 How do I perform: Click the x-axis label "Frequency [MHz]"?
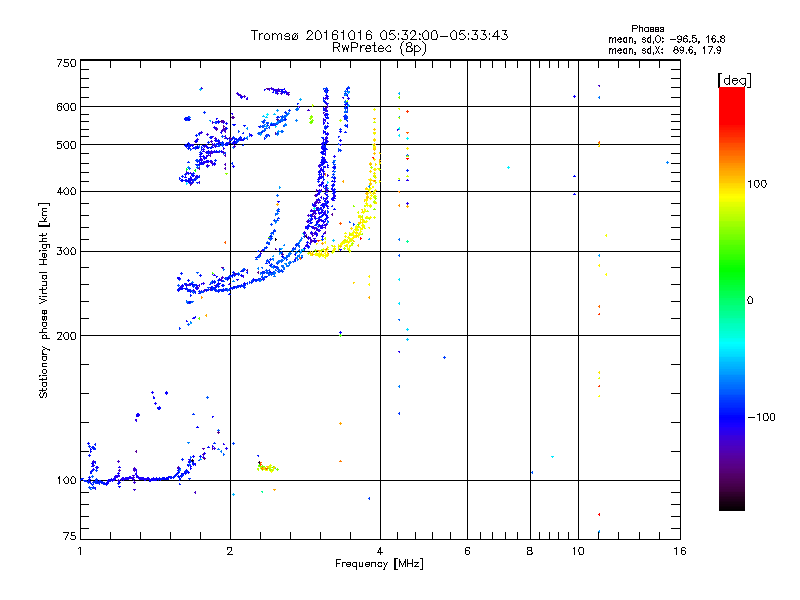click(379, 564)
